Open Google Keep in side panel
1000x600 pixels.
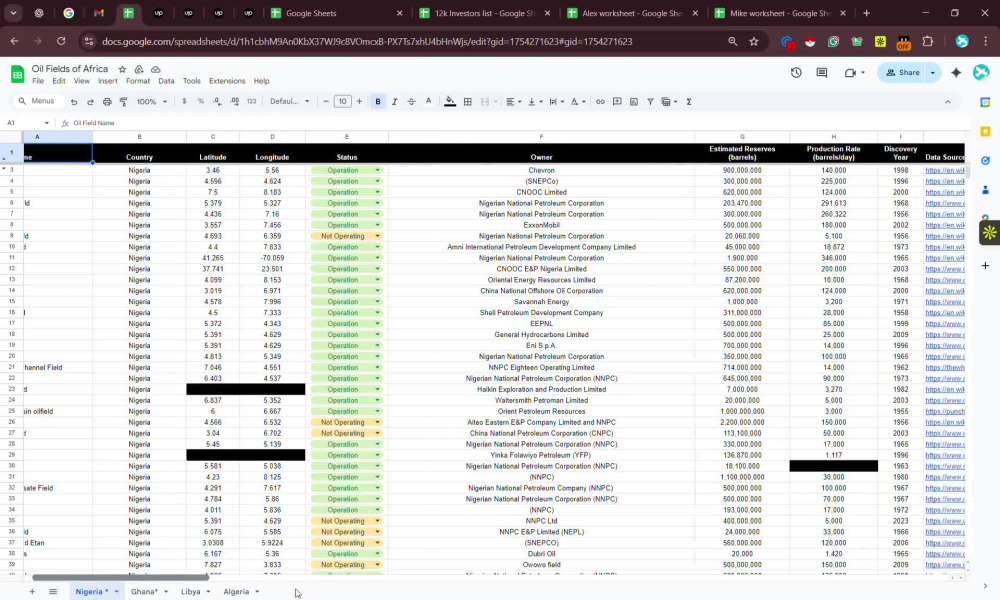(985, 131)
